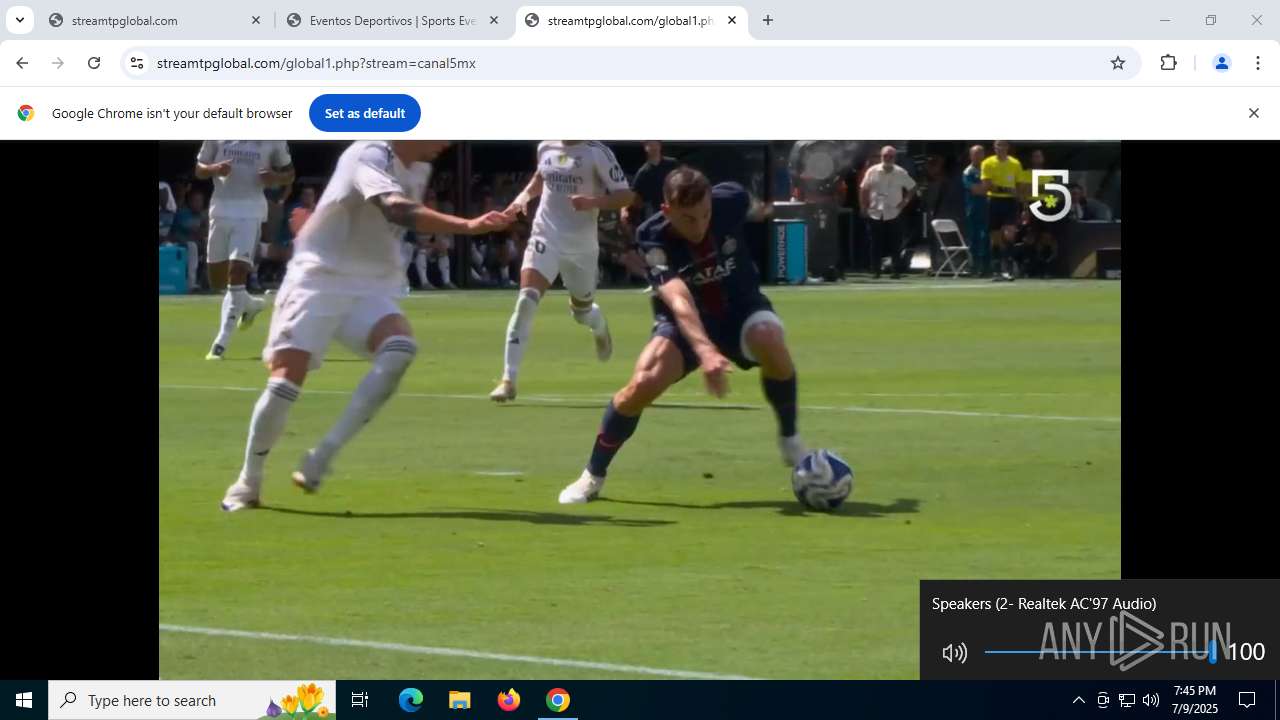This screenshot has height=720, width=1280.
Task: Click the soccer video stream
Action: [640, 410]
